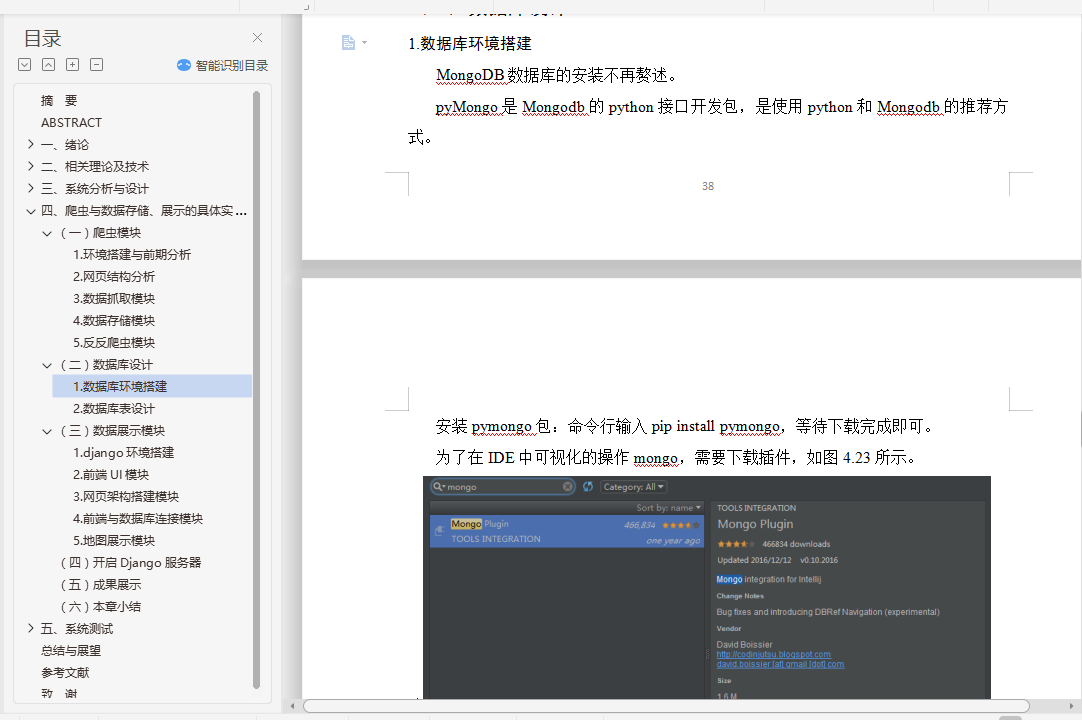Jump to 3.网页架构搭建模块
This screenshot has width=1082, height=720.
126,497
